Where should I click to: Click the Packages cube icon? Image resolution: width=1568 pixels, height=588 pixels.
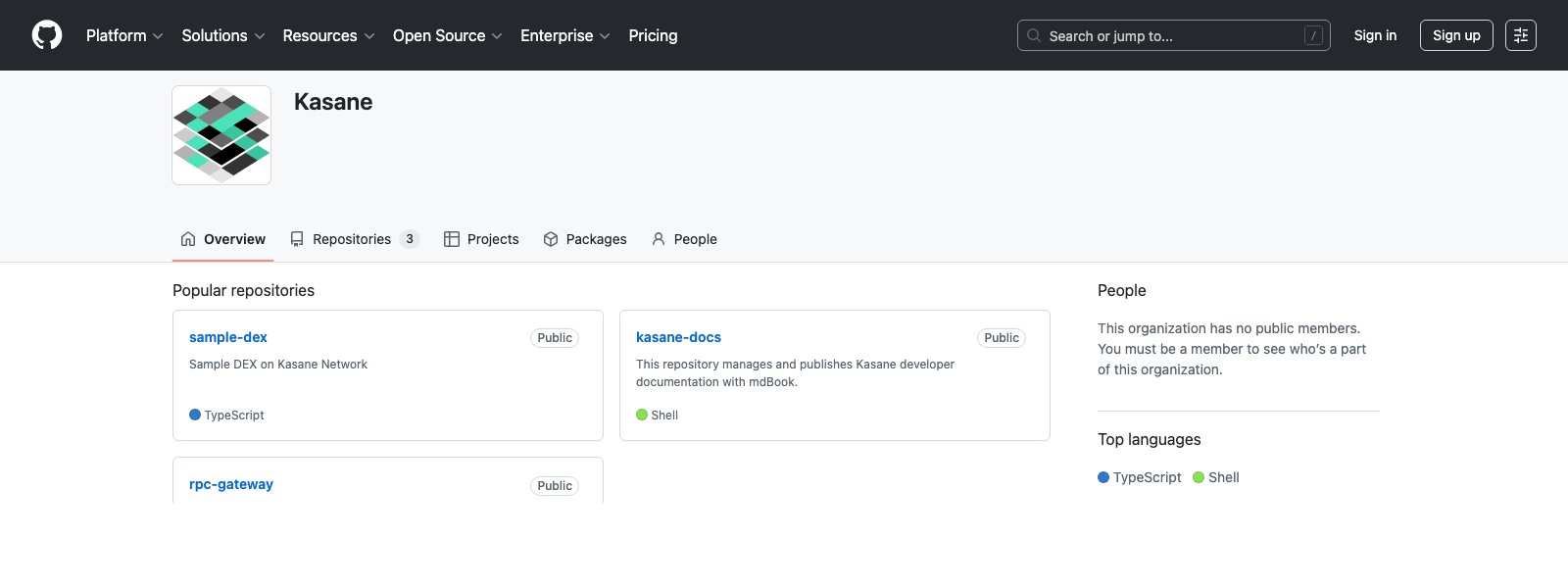click(x=551, y=239)
